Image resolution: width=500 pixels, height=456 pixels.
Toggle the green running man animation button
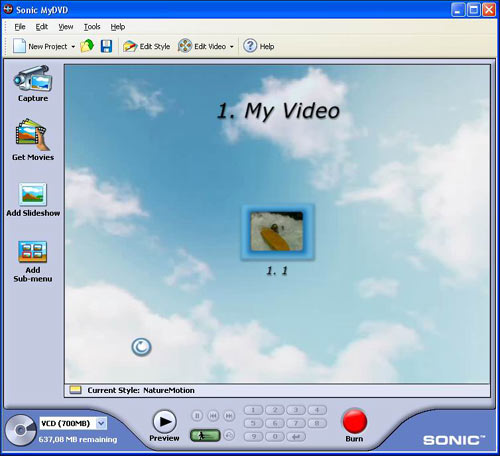205,435
